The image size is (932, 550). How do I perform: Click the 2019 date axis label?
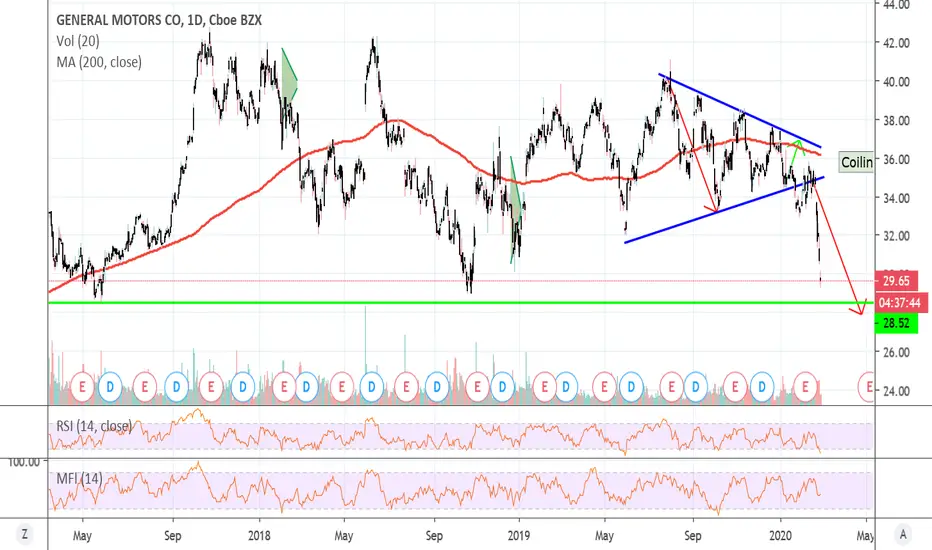519,536
